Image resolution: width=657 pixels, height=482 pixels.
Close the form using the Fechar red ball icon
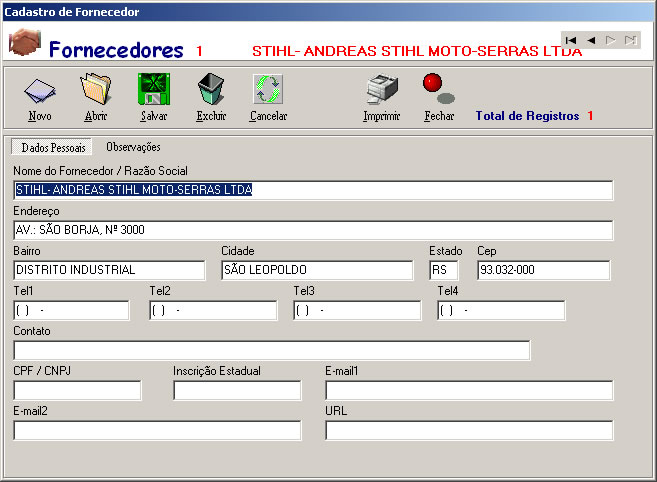coord(438,88)
